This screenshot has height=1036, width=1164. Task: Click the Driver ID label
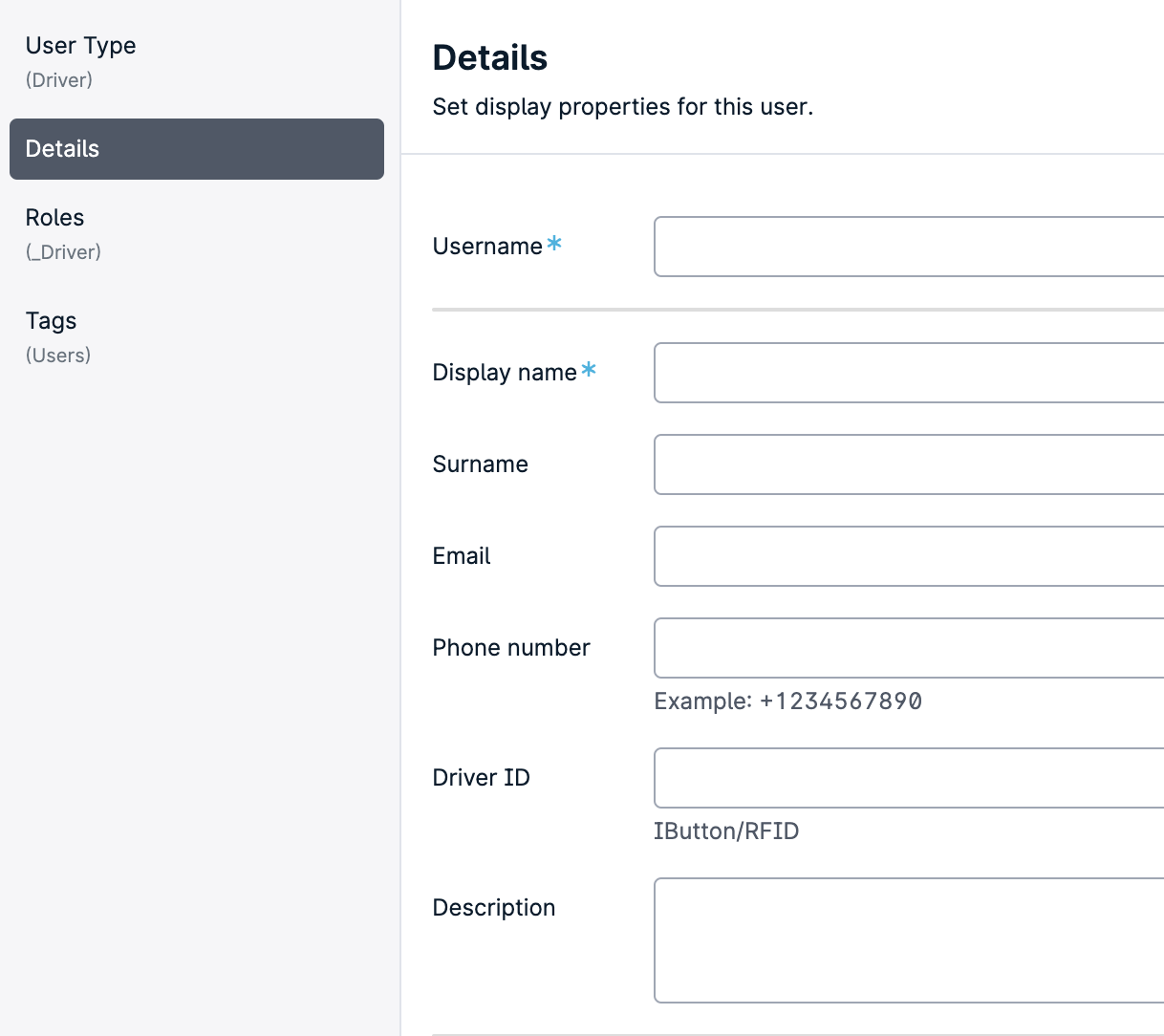[x=482, y=778]
